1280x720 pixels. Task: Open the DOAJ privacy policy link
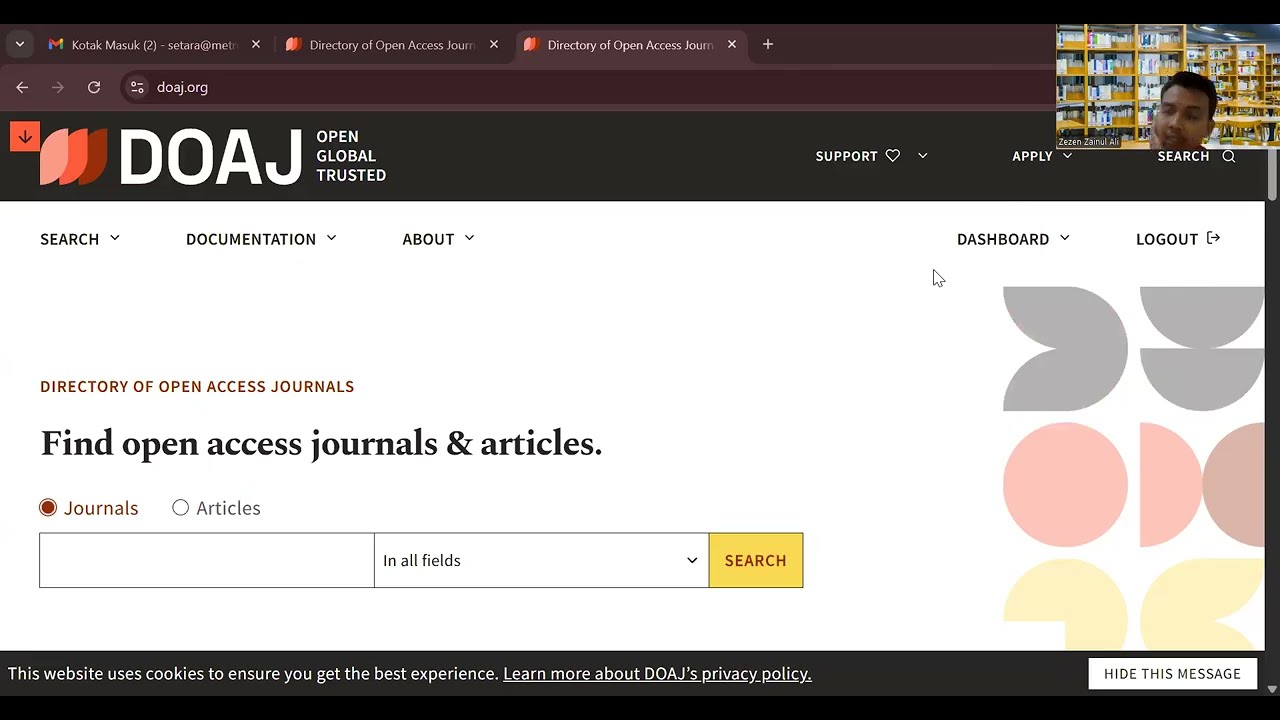(x=657, y=673)
